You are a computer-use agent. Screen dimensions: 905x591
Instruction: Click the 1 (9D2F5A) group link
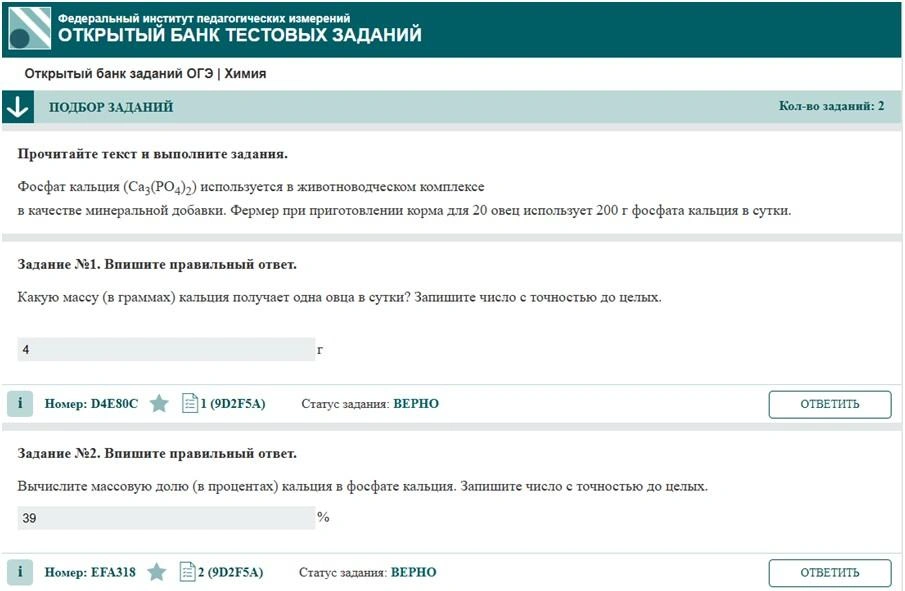point(233,403)
